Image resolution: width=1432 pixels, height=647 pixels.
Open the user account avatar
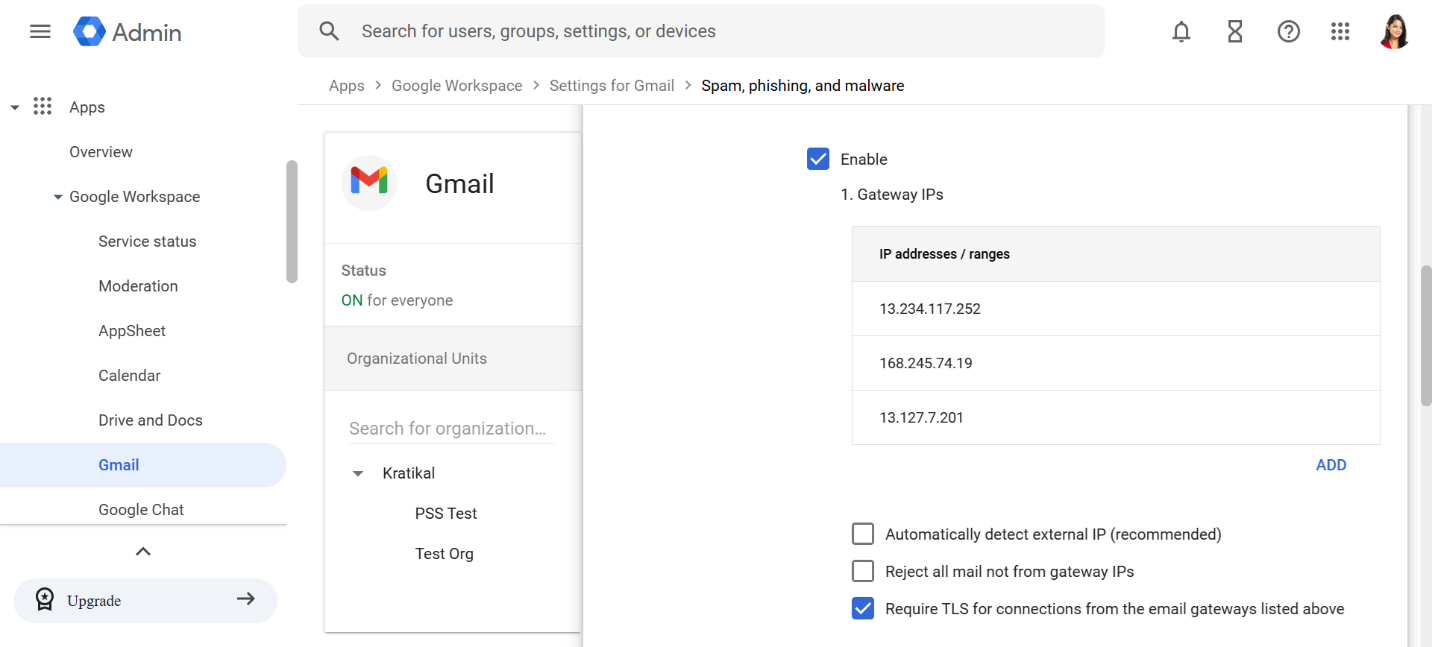(1394, 32)
